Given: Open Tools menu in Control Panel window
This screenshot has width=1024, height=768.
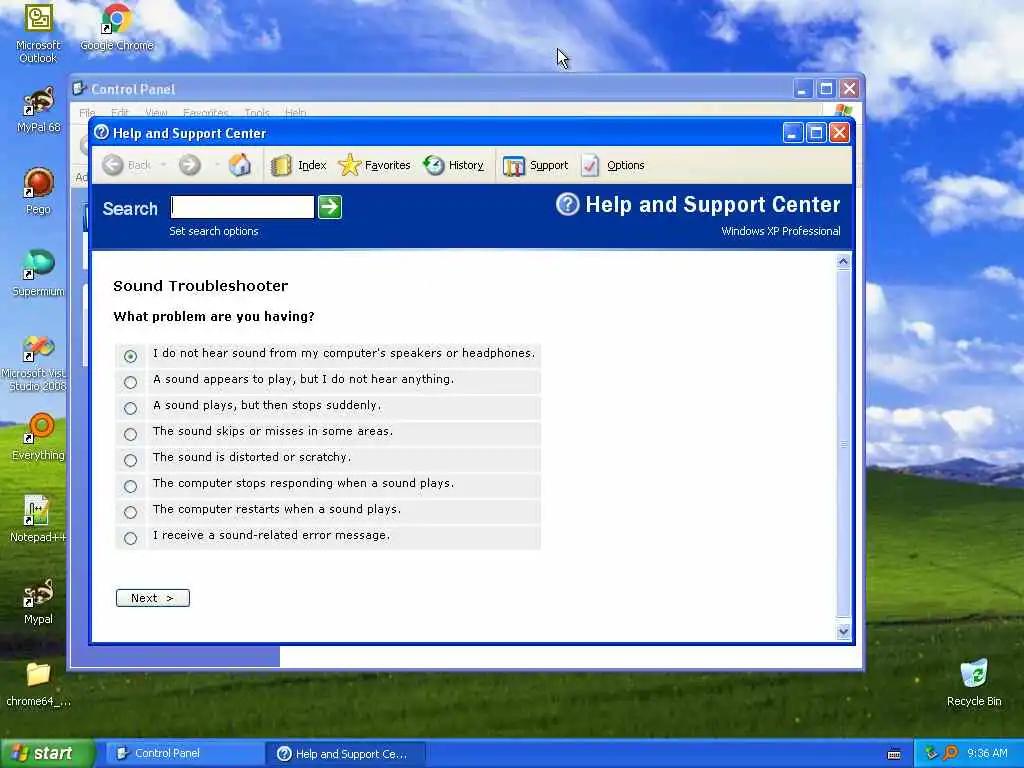Looking at the screenshot, I should pos(257,112).
